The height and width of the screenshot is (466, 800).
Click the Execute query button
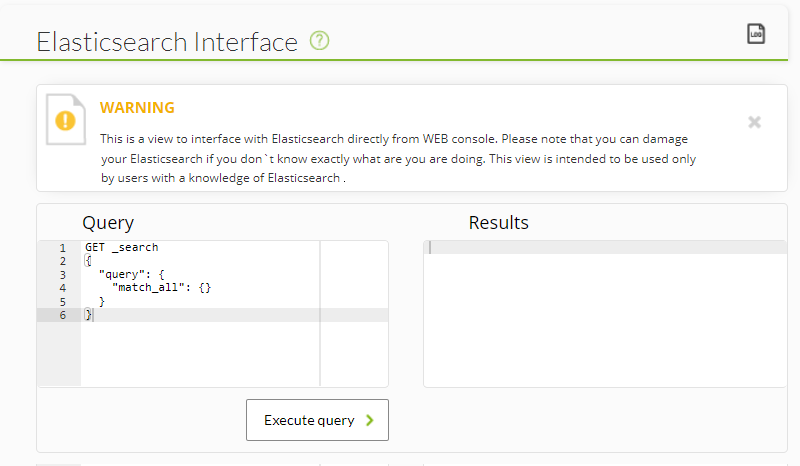pos(317,420)
